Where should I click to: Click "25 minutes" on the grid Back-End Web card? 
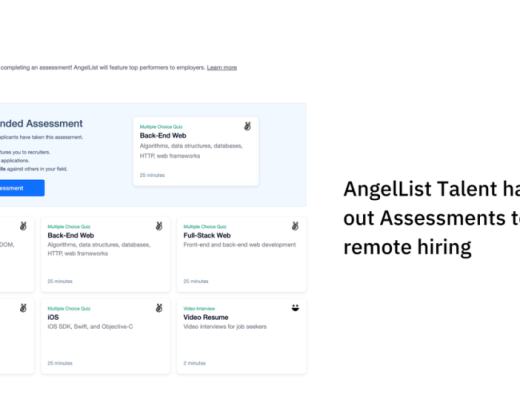[60, 281]
